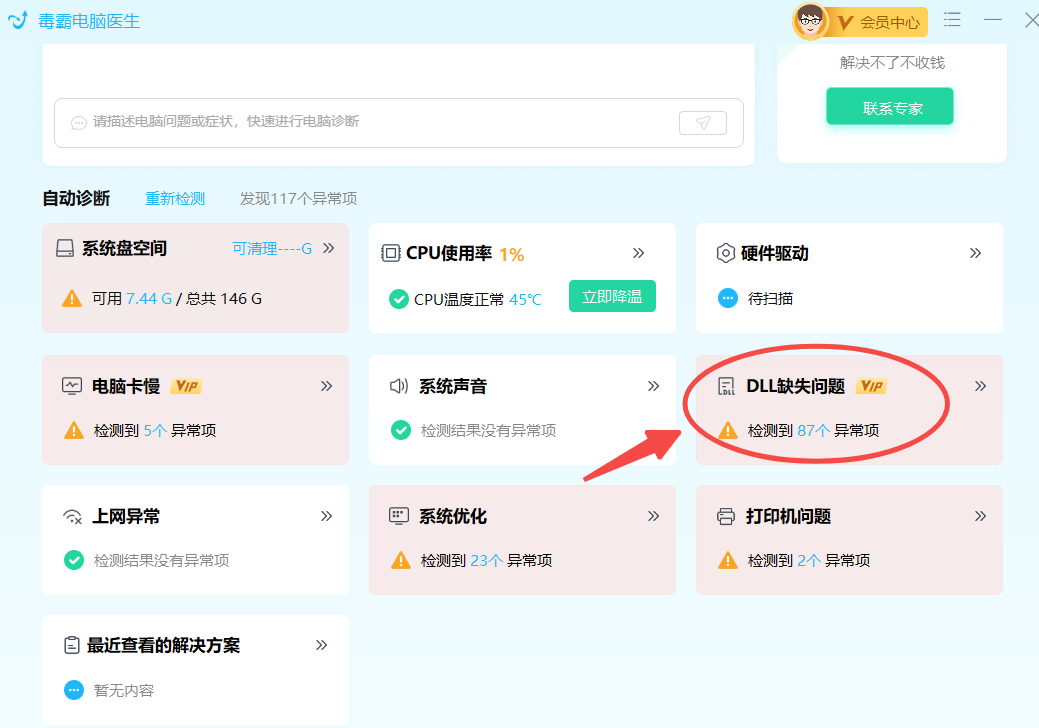The image size is (1039, 728).
Task: Click the 重新检测 rescan link
Action: [175, 198]
